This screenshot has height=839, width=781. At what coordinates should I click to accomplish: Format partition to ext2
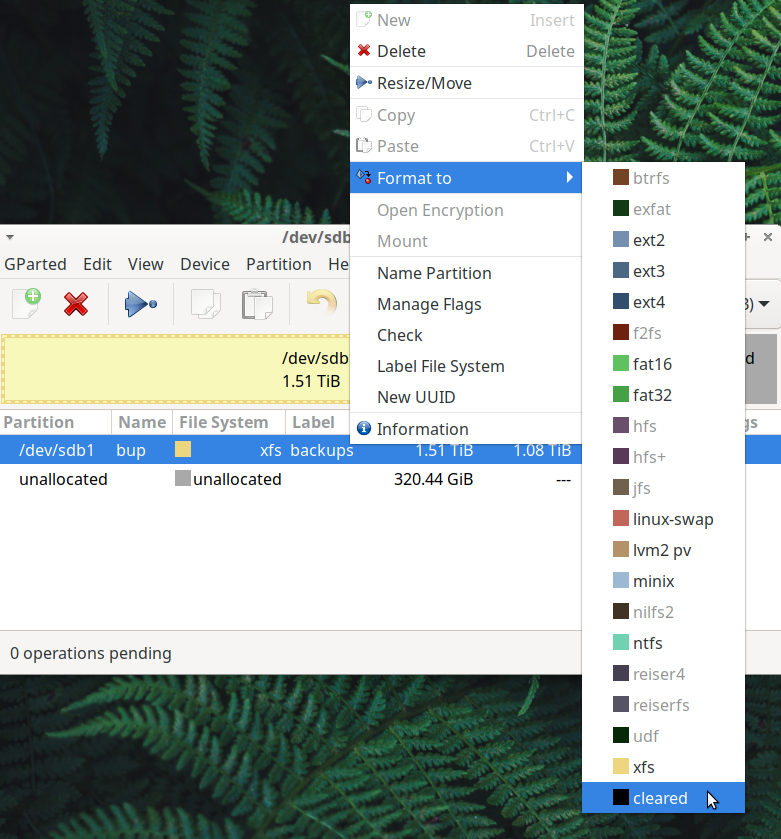coord(663,240)
